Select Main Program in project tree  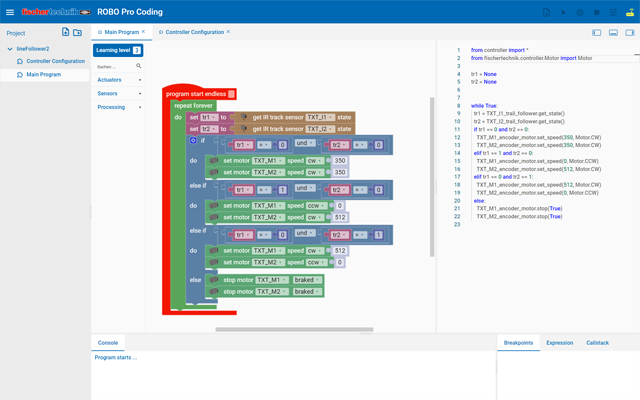pos(45,75)
